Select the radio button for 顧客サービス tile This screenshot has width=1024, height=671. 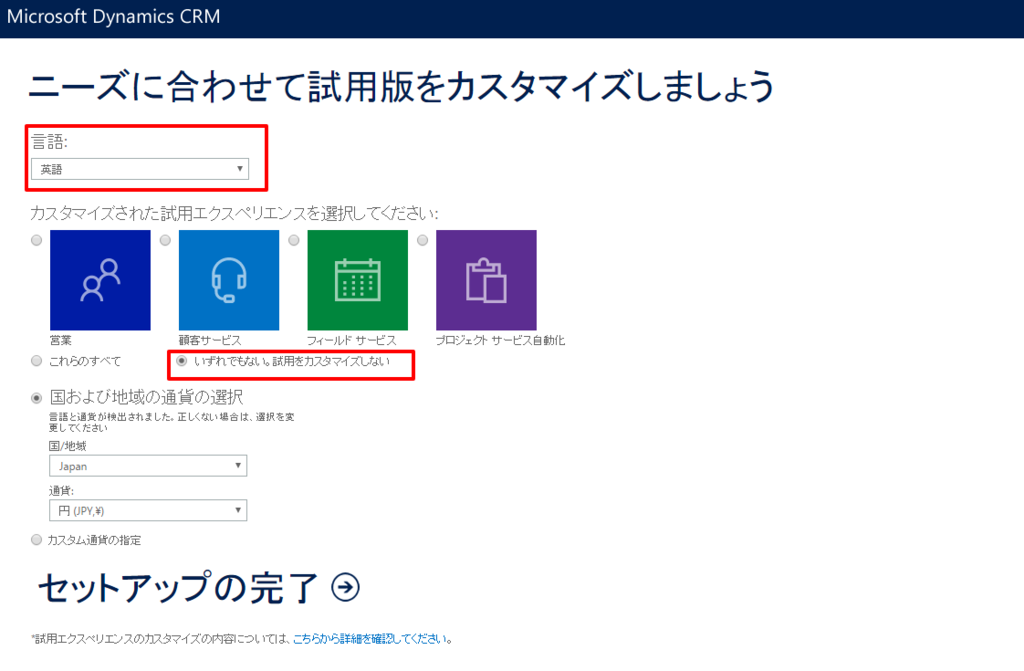coord(165,240)
